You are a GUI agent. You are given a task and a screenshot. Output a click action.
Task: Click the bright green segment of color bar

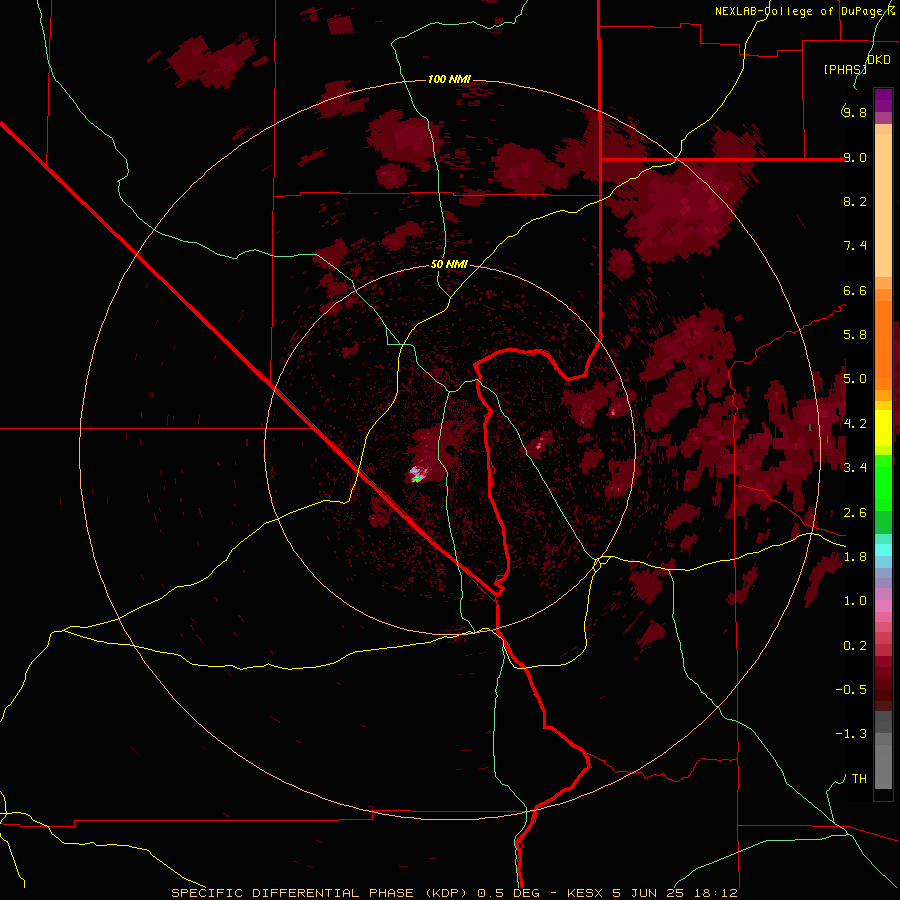tap(883, 483)
